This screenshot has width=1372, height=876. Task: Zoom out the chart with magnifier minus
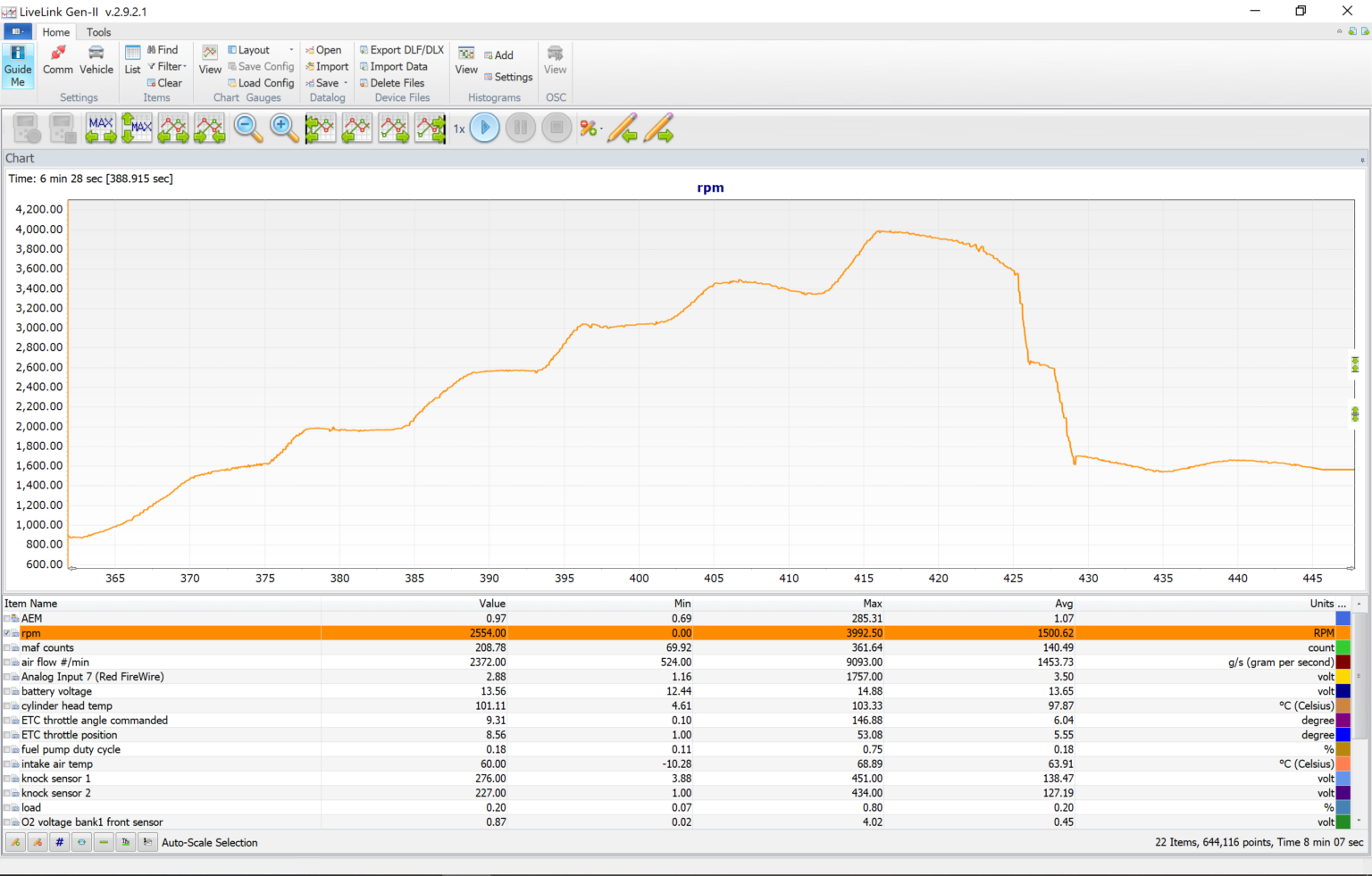click(248, 129)
